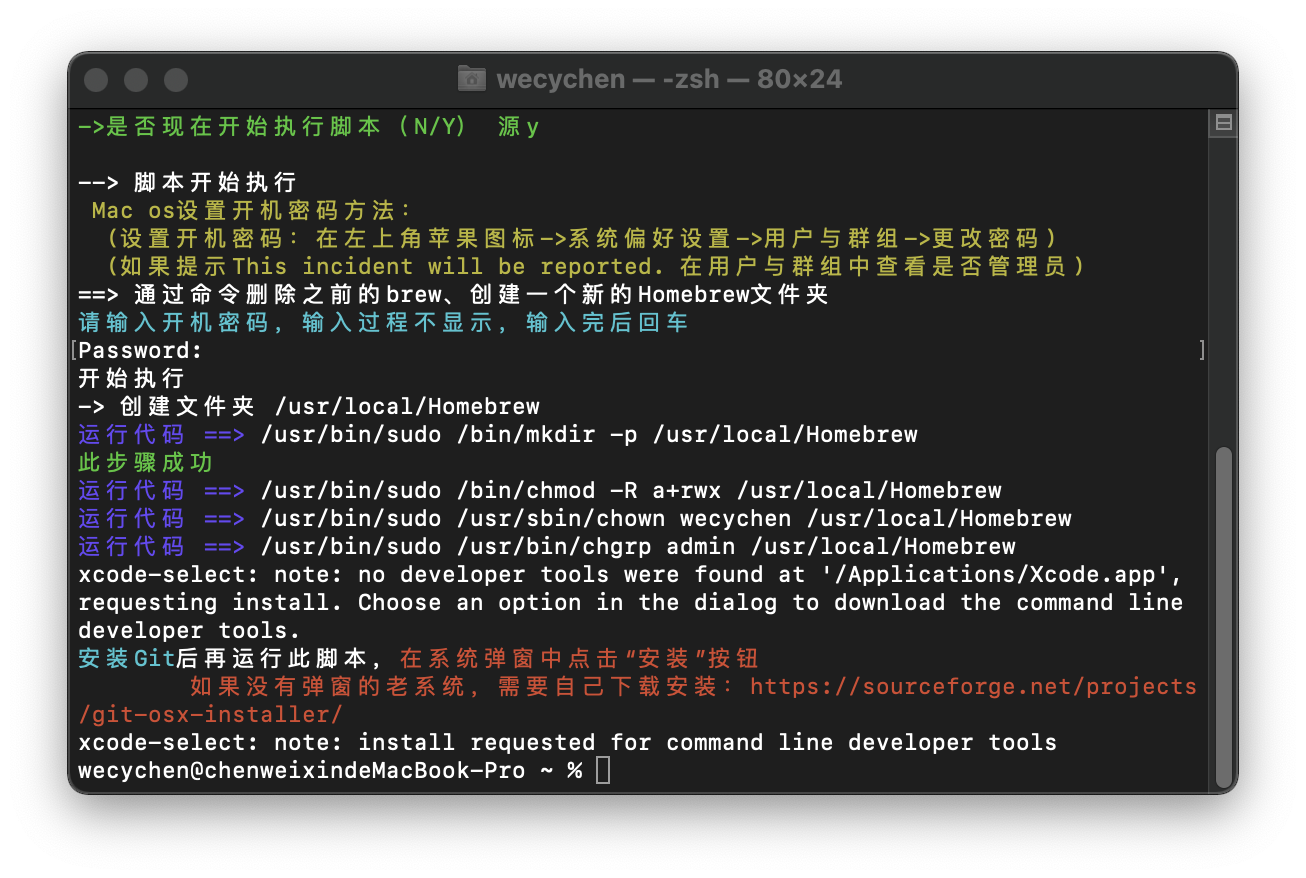Image resolution: width=1306 pixels, height=878 pixels.
Task: Click the '如果没有弹窗的老系统' red text
Action: click(336, 687)
